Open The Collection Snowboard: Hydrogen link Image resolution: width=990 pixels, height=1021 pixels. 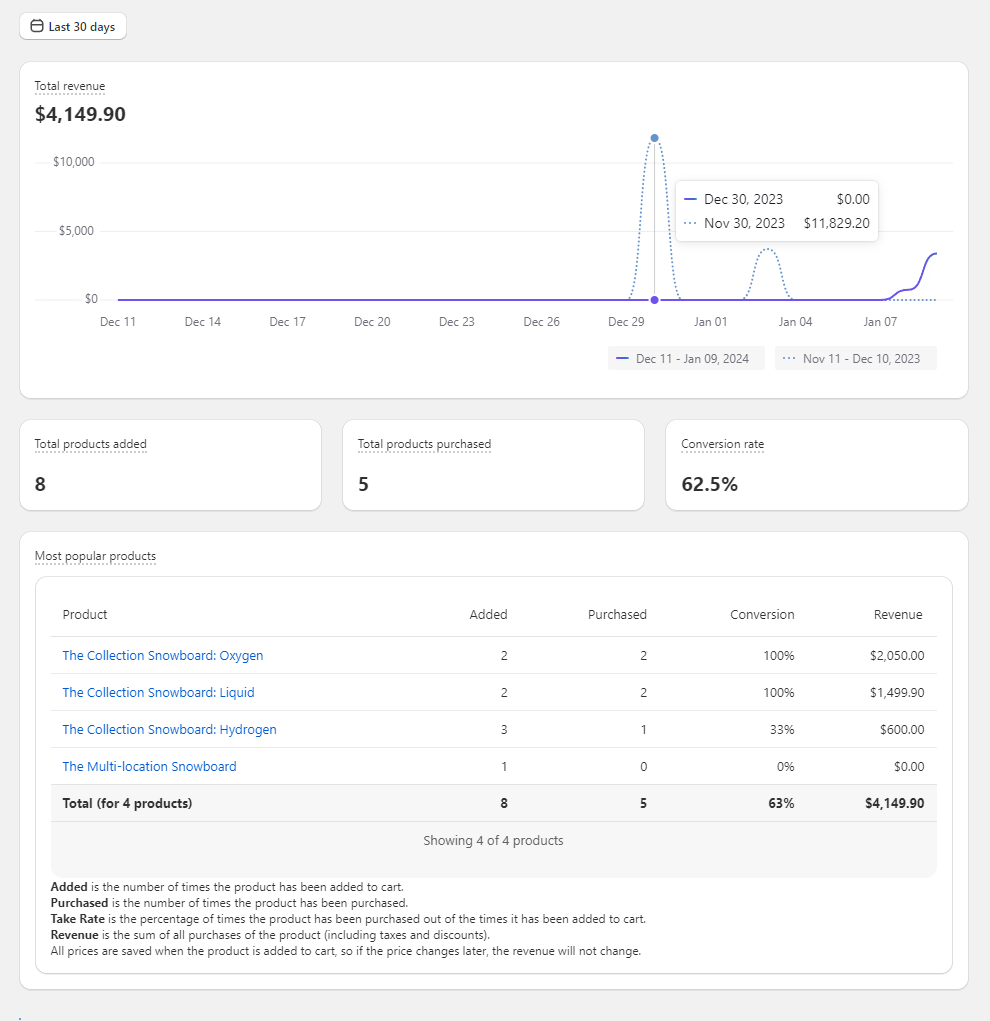coord(169,730)
